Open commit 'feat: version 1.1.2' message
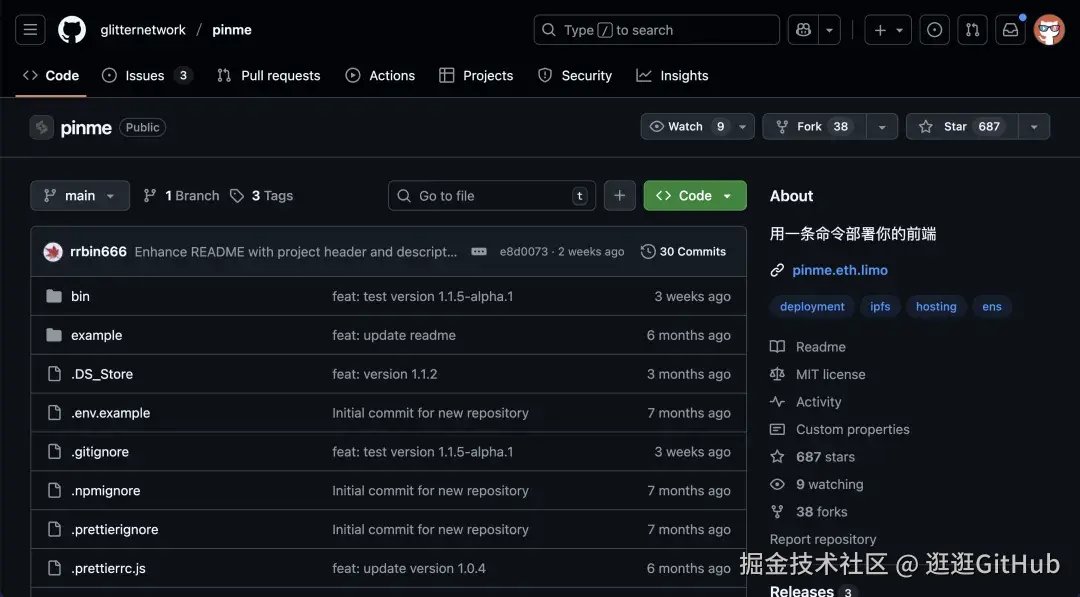Viewport: 1080px width, 597px height. [384, 374]
